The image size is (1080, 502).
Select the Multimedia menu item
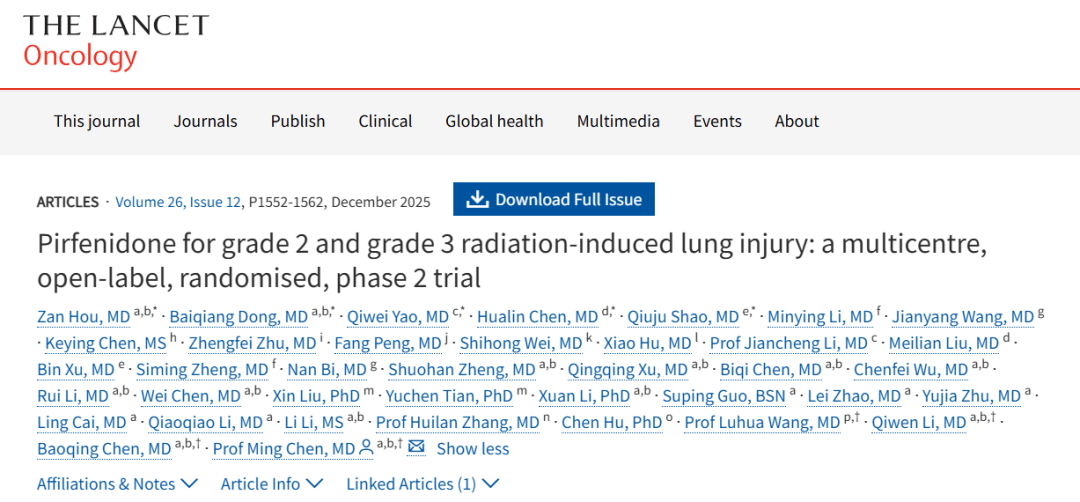(618, 121)
